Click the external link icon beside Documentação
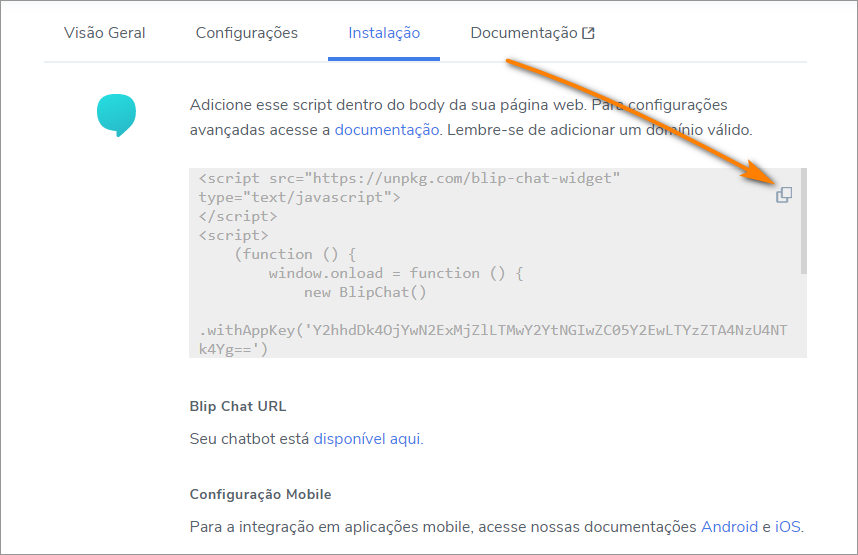Viewport: 858px width, 555px height. click(588, 33)
